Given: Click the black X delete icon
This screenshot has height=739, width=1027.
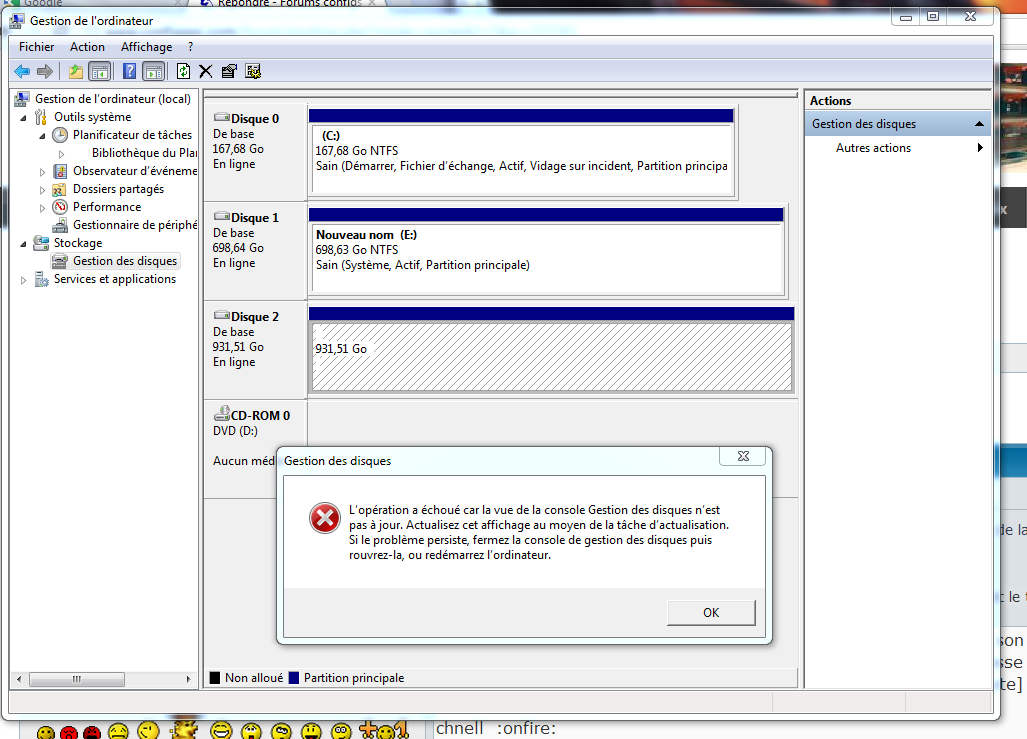Looking at the screenshot, I should [x=206, y=71].
